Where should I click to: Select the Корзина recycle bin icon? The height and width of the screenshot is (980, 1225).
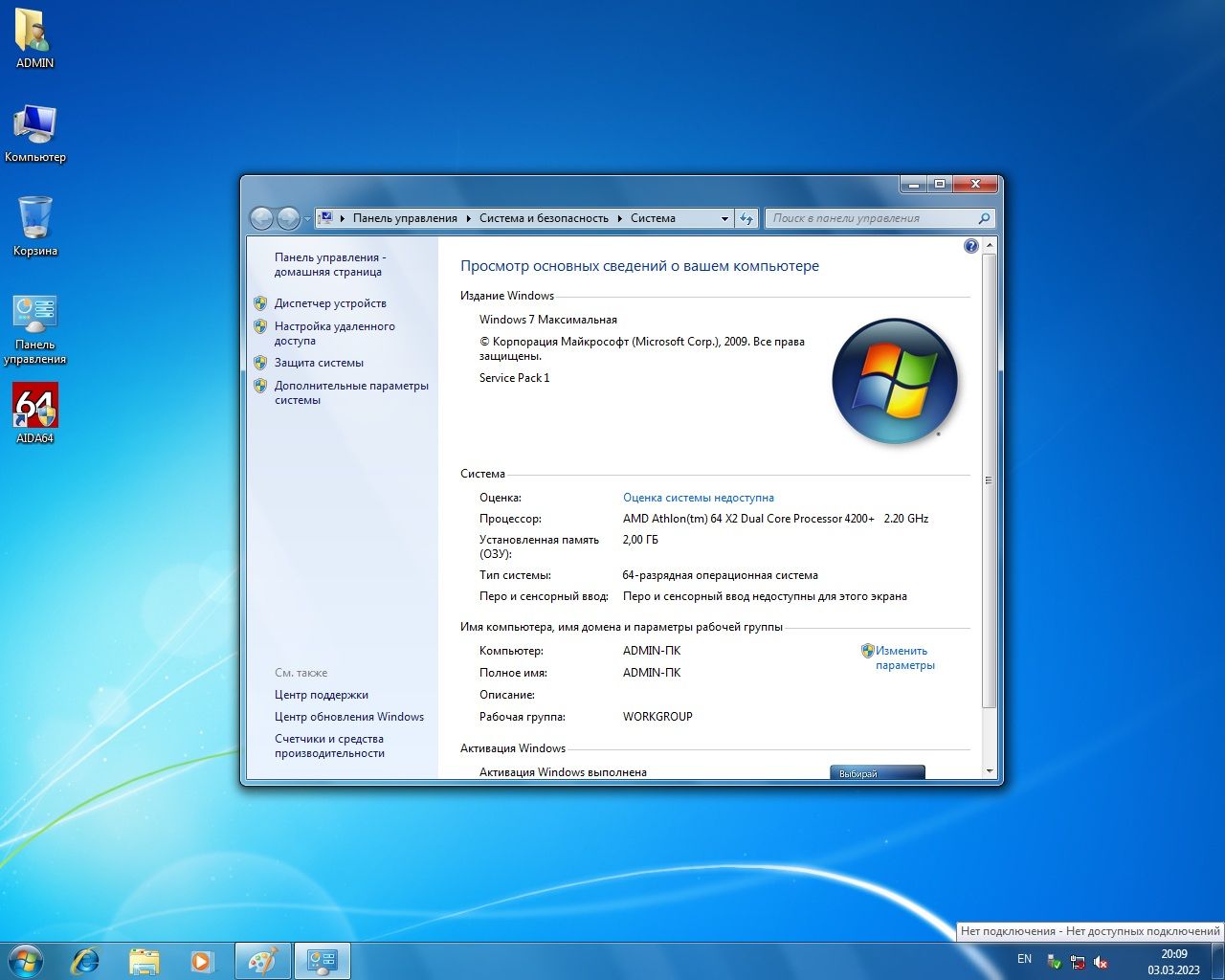click(x=35, y=227)
